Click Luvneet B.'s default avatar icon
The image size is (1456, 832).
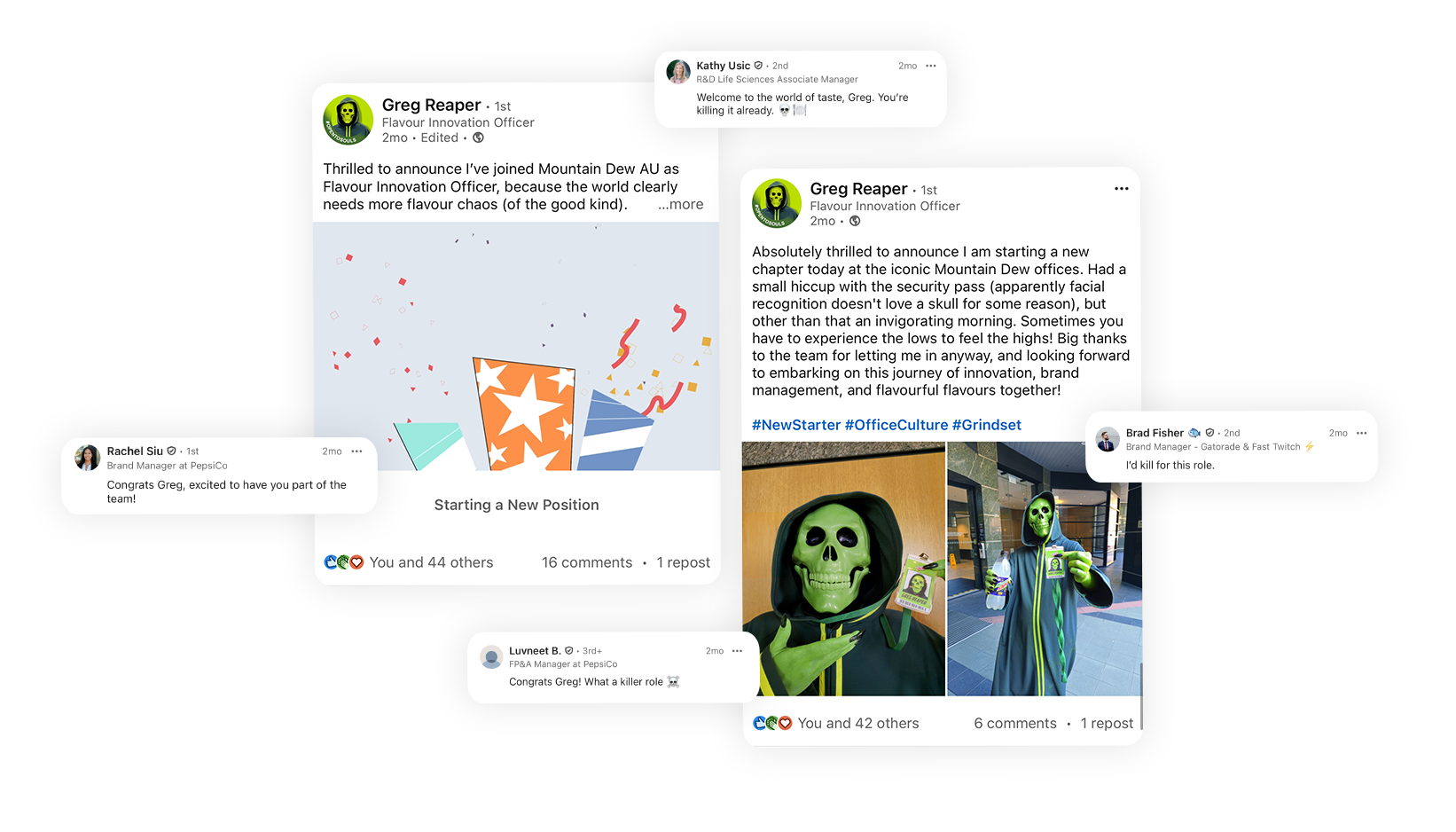(491, 657)
